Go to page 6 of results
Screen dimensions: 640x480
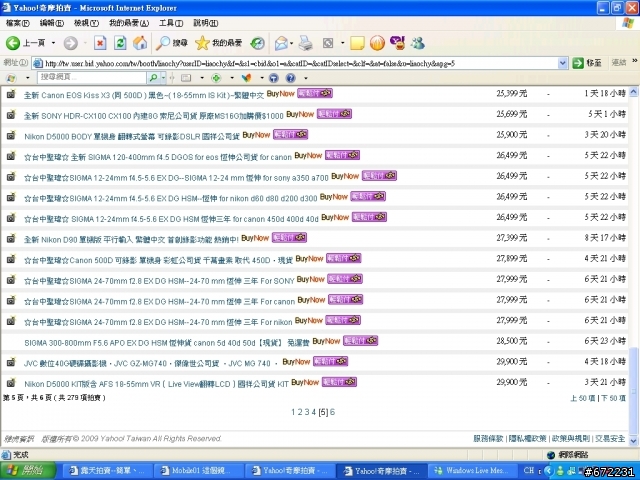point(332,412)
